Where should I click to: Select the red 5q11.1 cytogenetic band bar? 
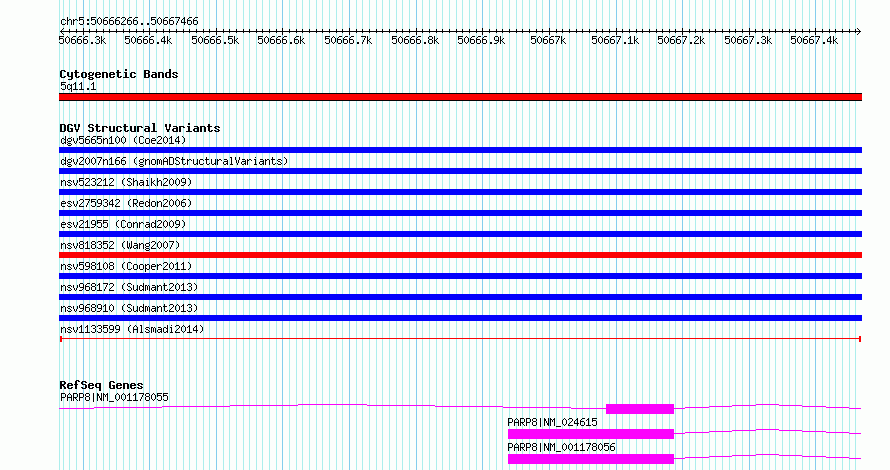pyautogui.click(x=460, y=97)
